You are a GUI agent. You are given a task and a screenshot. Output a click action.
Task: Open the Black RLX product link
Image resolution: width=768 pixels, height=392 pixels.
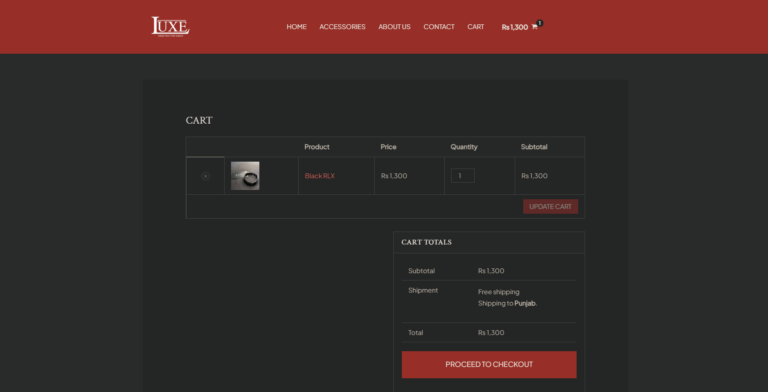pyautogui.click(x=319, y=176)
